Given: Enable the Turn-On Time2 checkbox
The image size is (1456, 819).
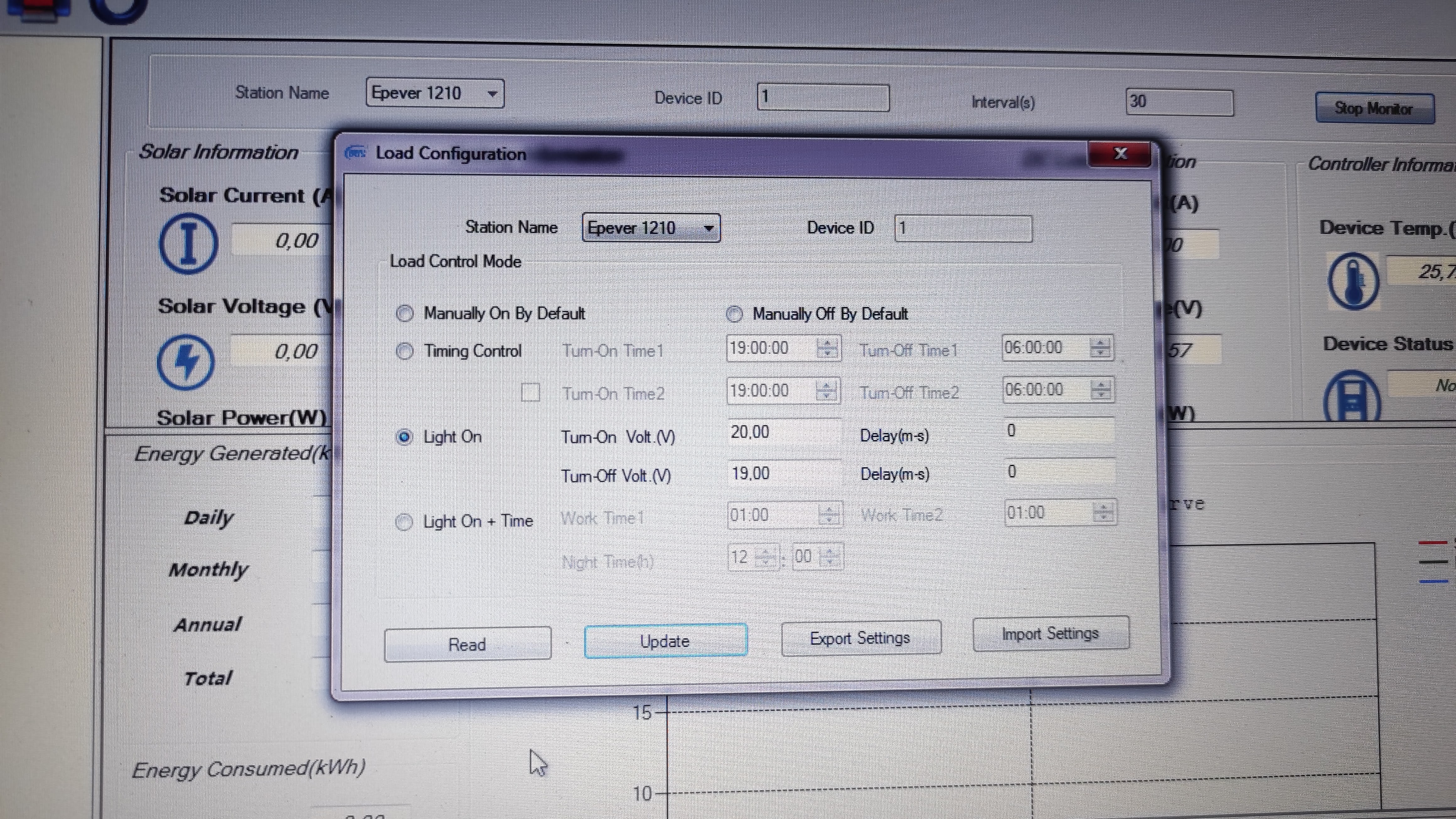Looking at the screenshot, I should coord(530,392).
